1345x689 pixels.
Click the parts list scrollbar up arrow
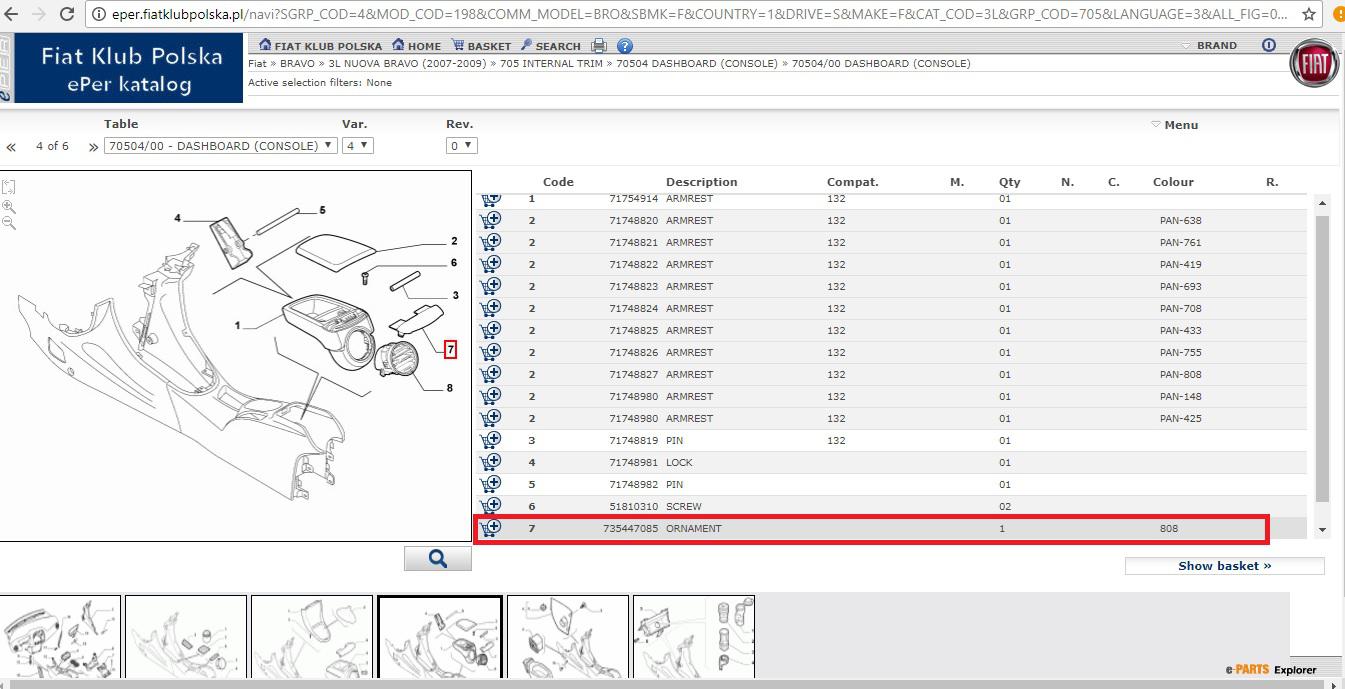point(1323,203)
